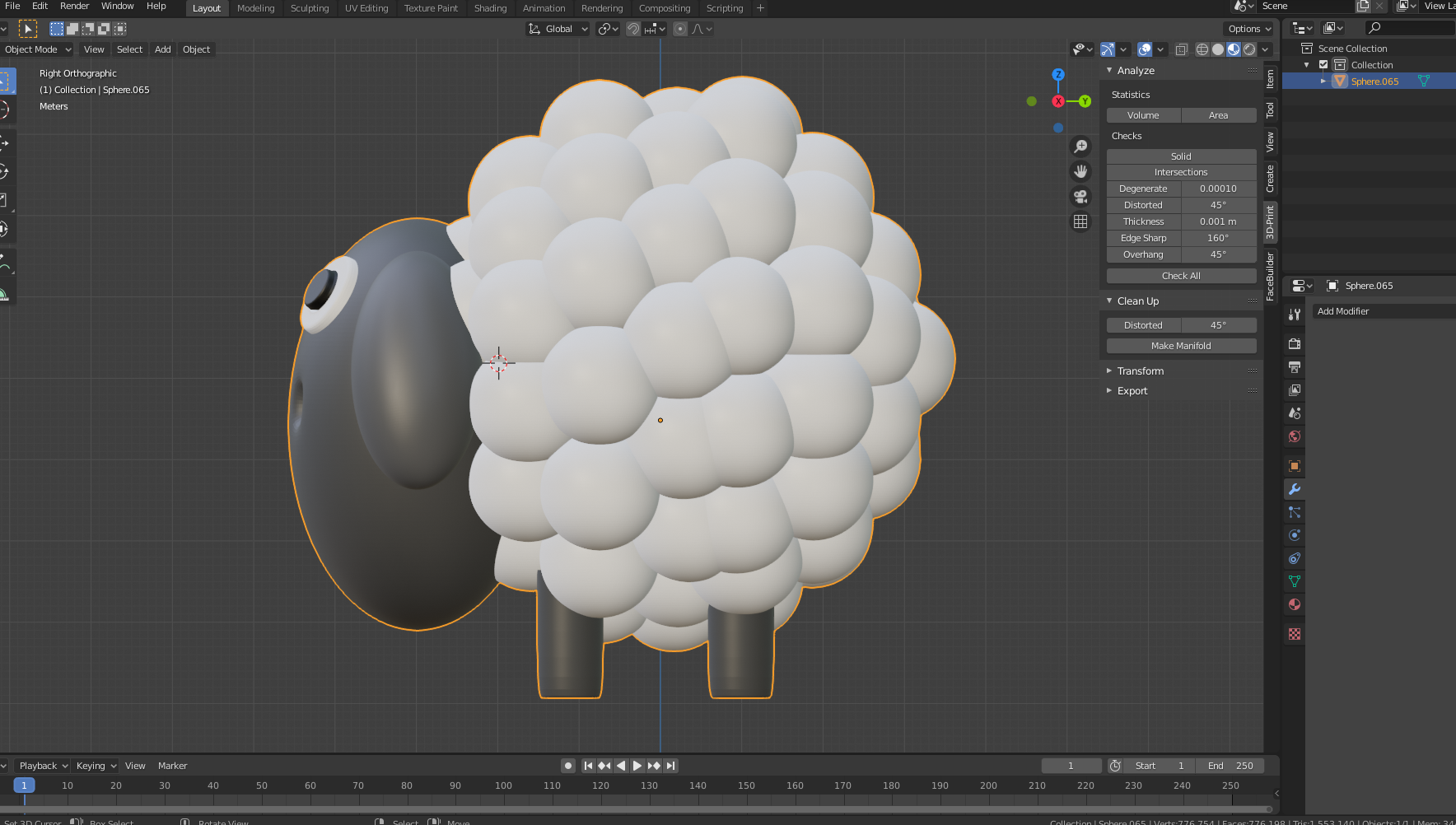
Task: Open the Object Mode dropdown
Action: (37, 49)
